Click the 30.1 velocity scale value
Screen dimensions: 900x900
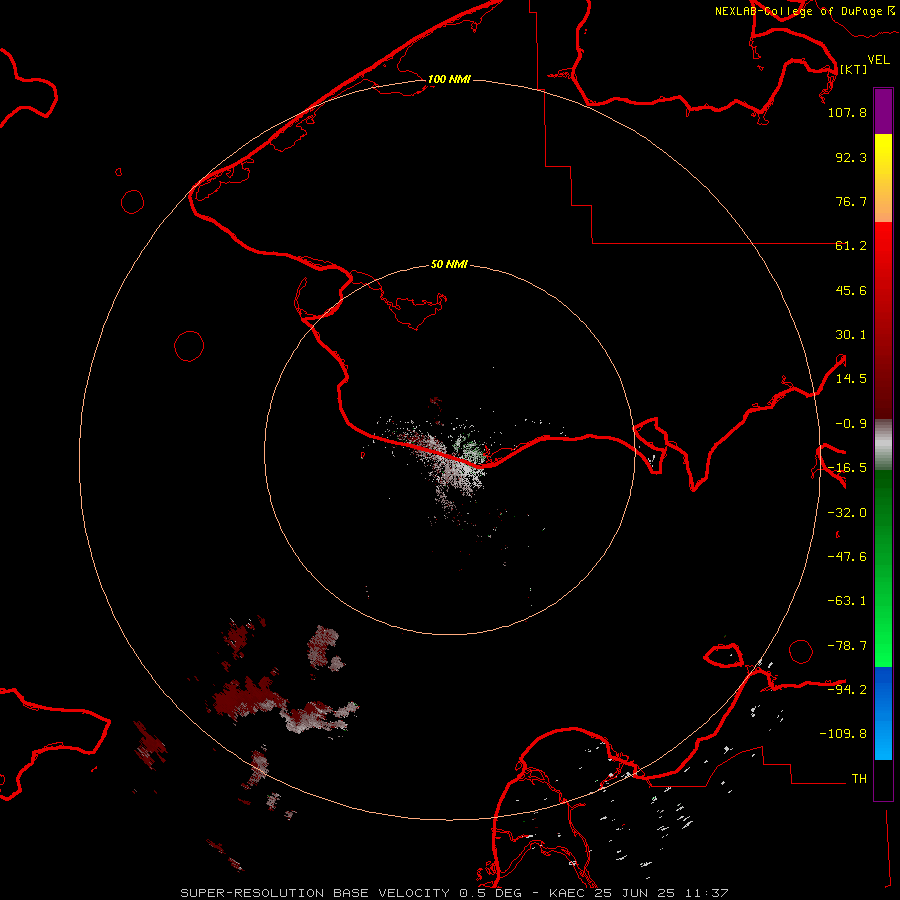pyautogui.click(x=851, y=335)
